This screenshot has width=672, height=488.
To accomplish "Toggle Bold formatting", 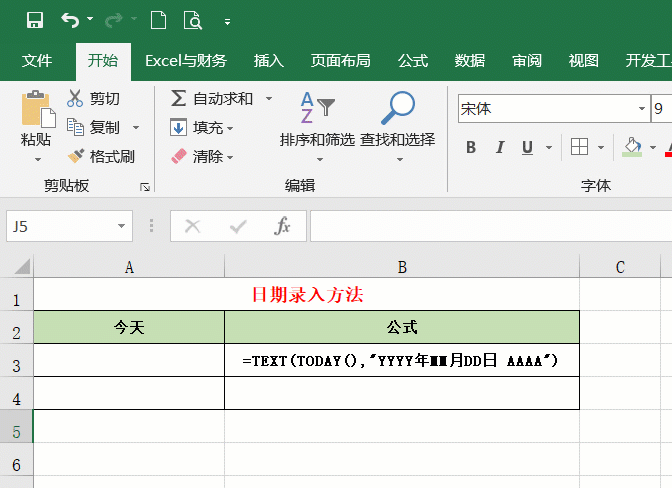I will 471,148.
